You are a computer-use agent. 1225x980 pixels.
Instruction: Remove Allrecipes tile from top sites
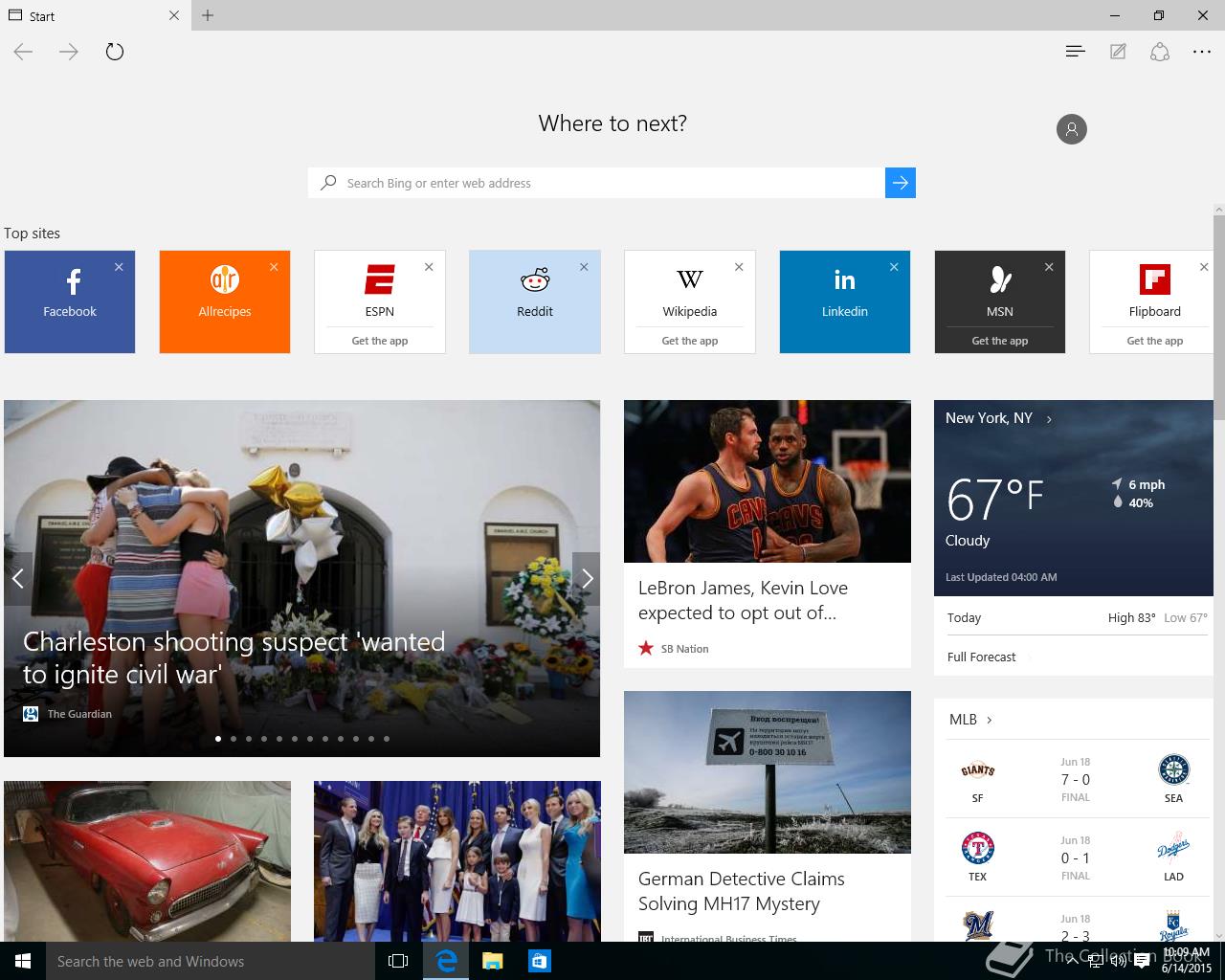tap(274, 267)
